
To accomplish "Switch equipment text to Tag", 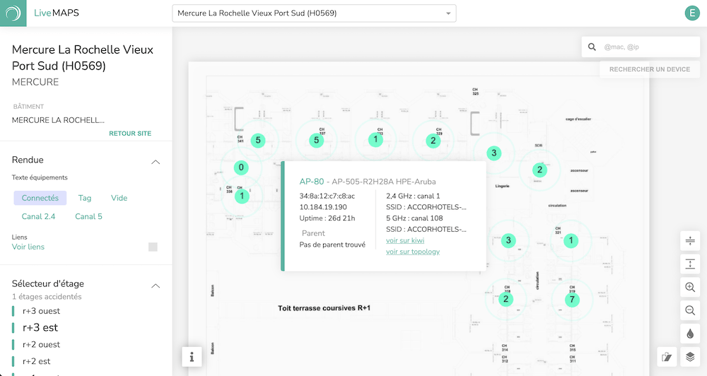I will click(85, 198).
